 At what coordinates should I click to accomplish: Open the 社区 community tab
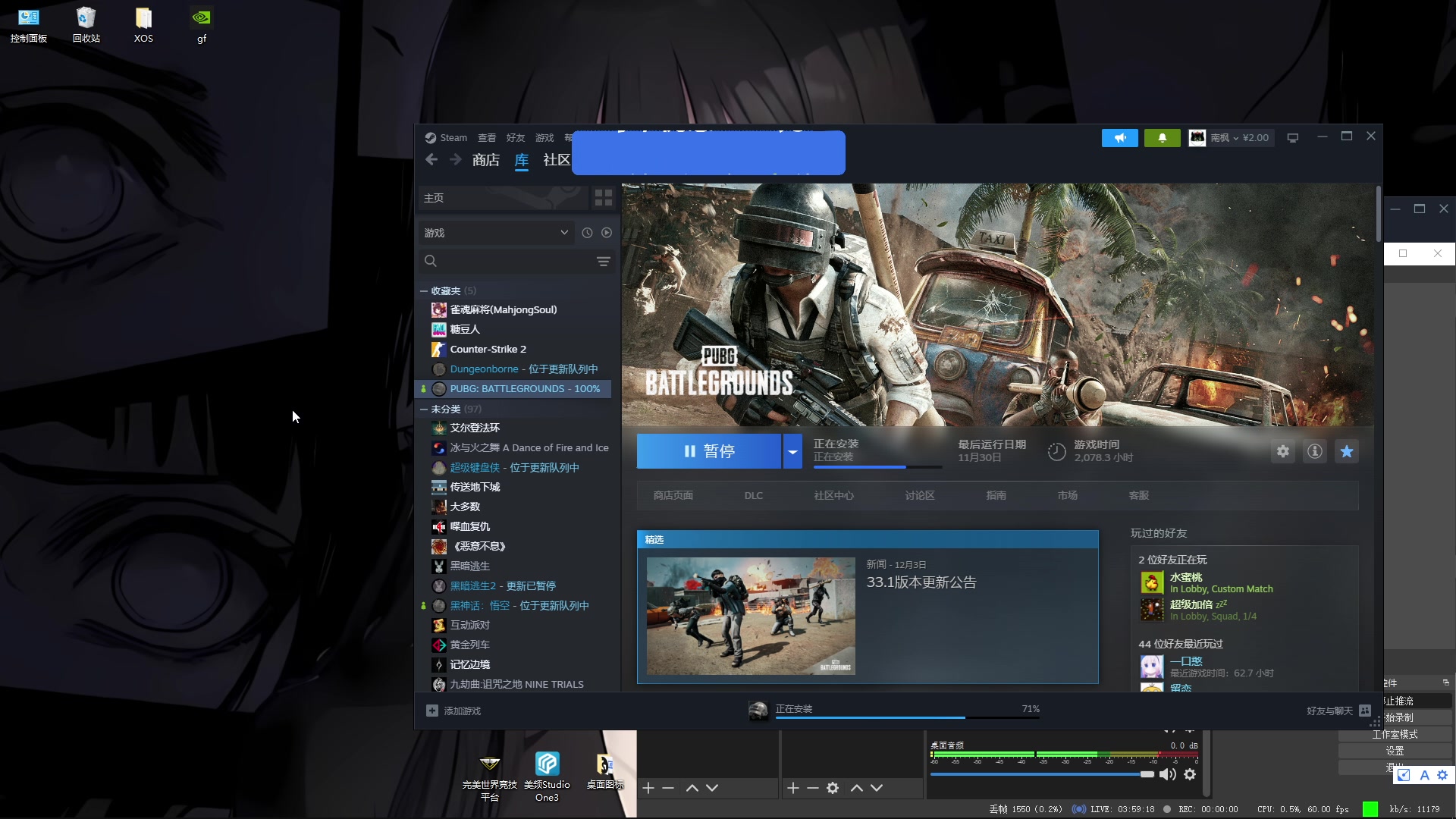tap(557, 160)
